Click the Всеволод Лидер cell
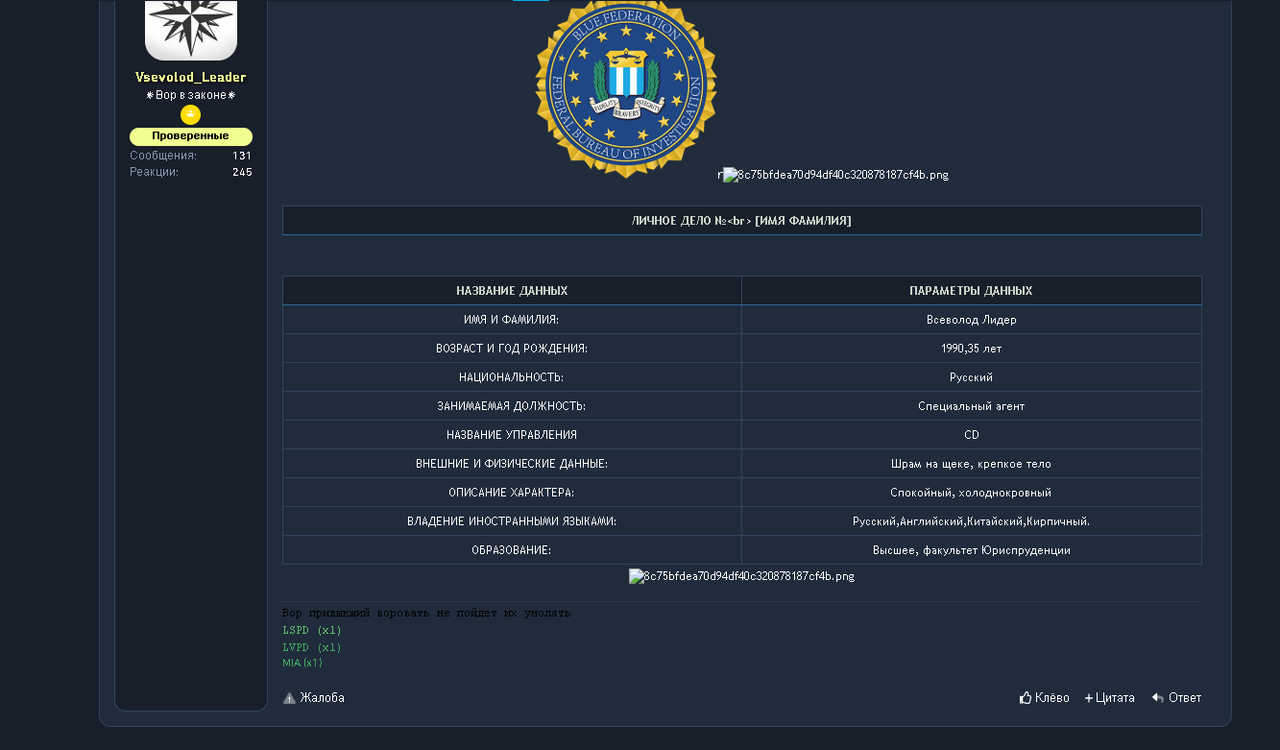Viewport: 1280px width, 750px height. (x=971, y=320)
